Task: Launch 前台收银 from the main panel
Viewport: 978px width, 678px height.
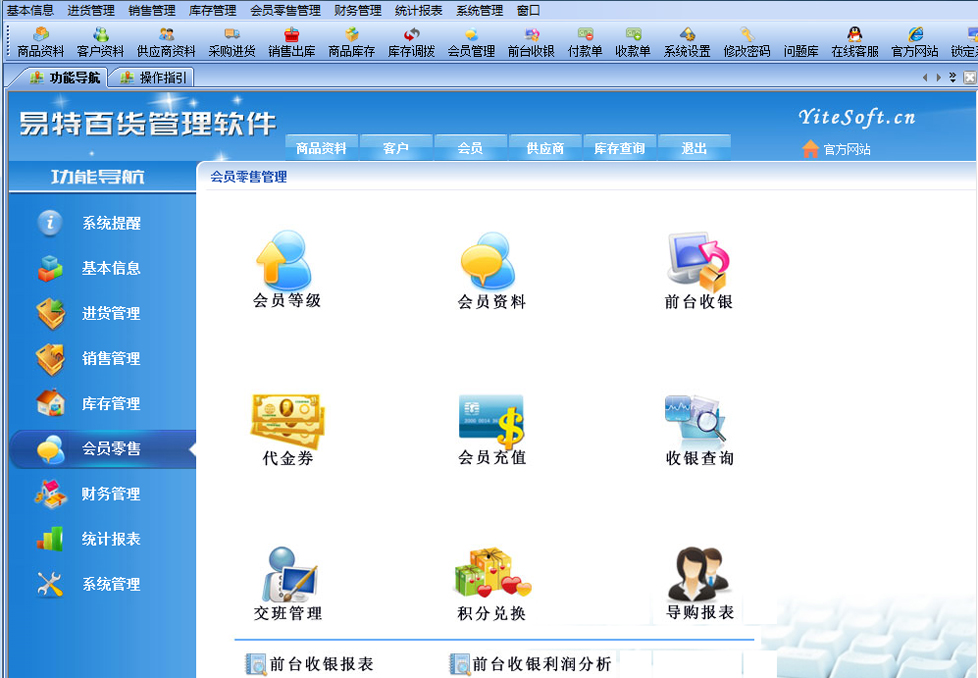Action: coord(698,263)
